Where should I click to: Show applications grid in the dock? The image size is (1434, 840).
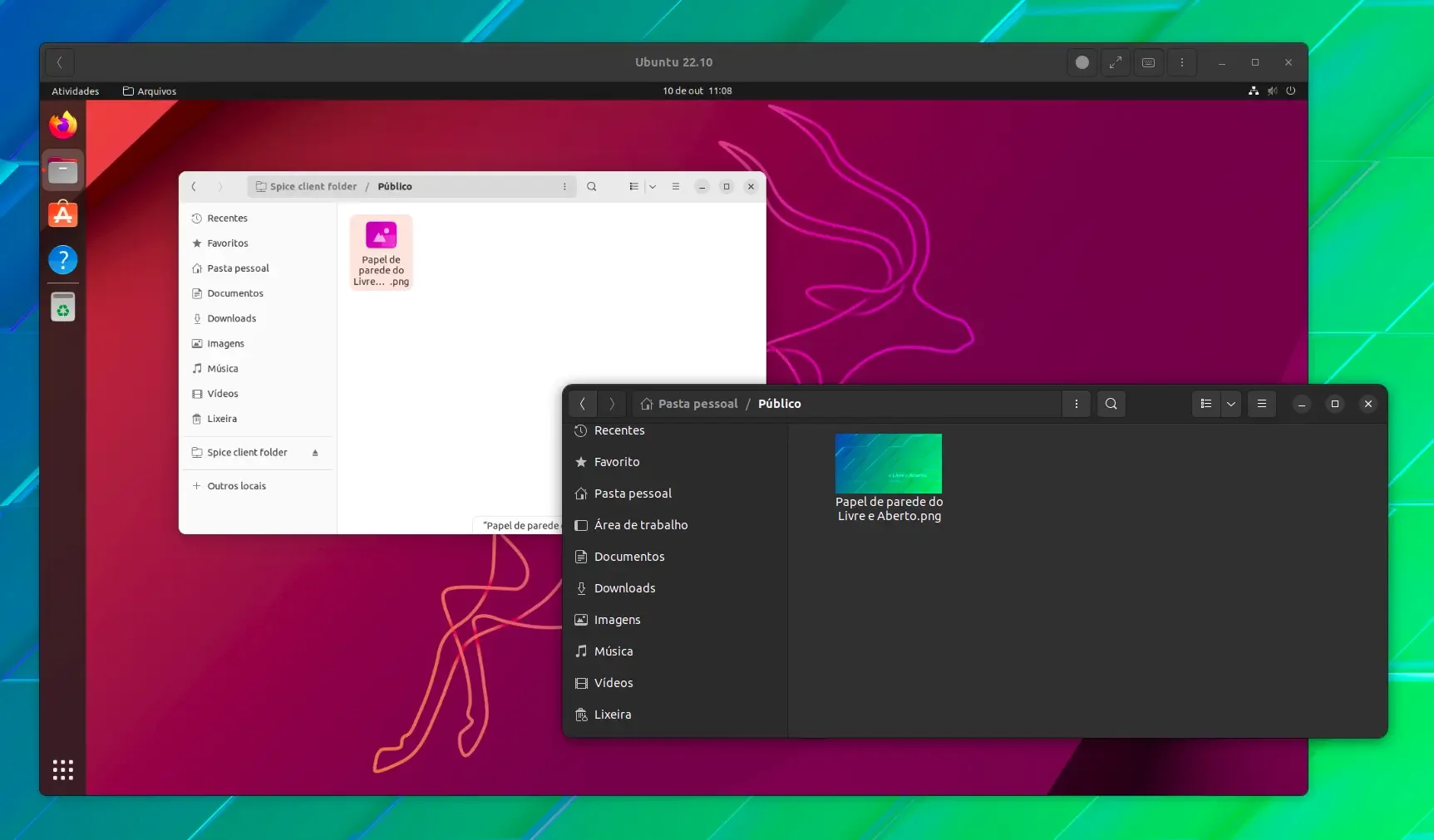click(62, 769)
